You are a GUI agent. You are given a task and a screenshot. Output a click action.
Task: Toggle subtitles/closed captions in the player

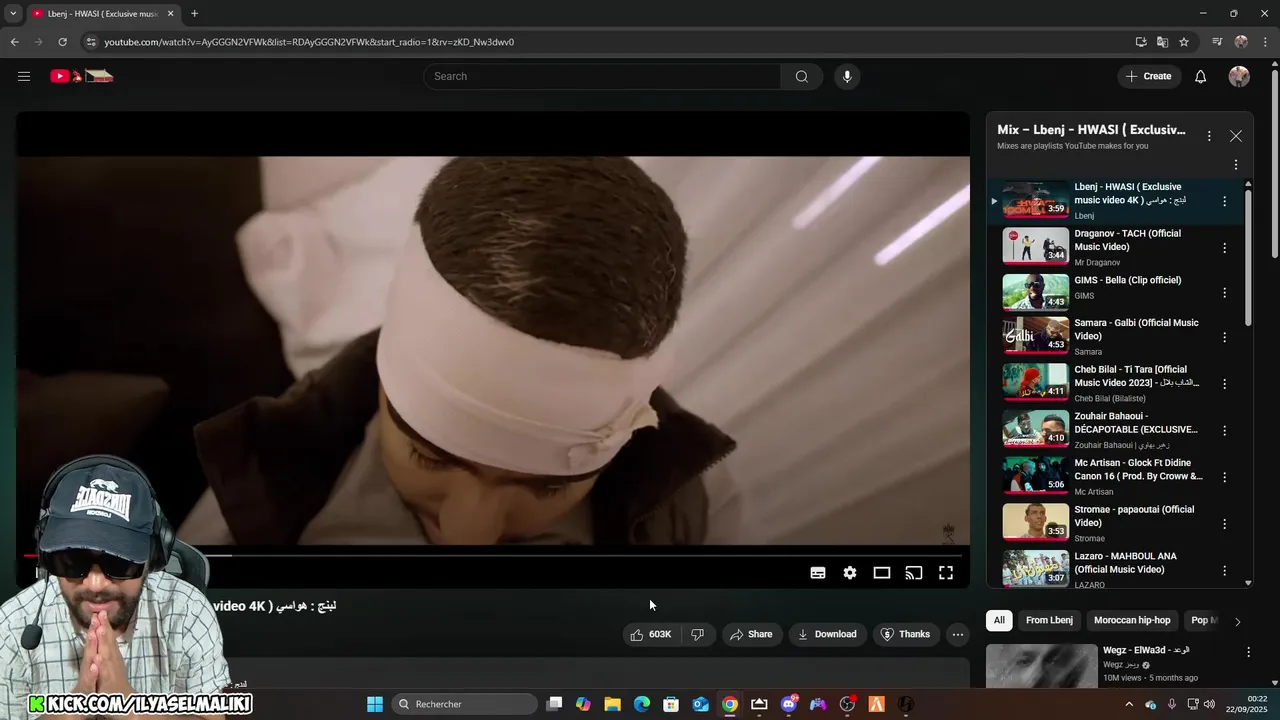pos(817,573)
